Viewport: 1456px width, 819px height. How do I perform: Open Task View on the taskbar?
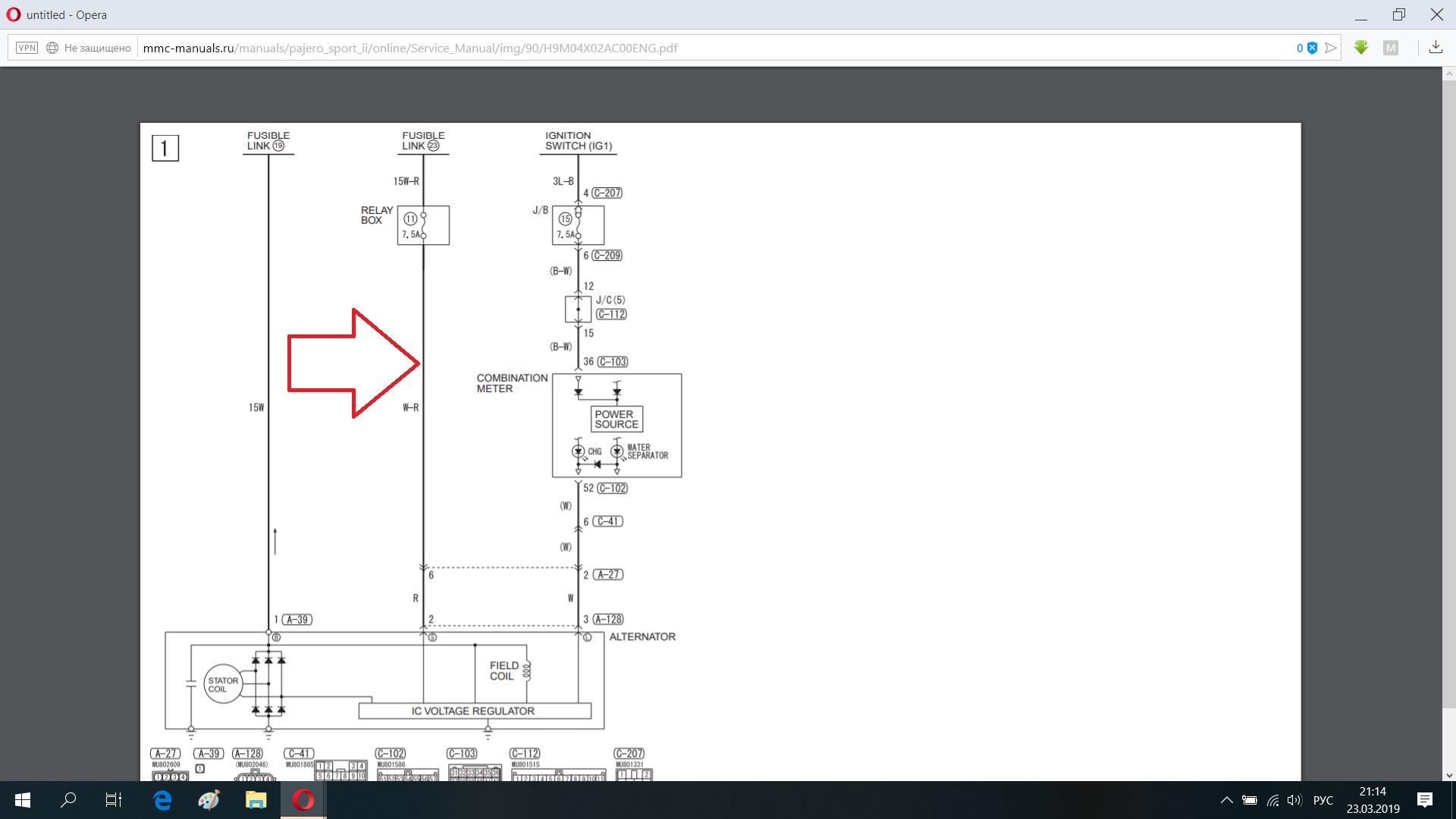114,800
